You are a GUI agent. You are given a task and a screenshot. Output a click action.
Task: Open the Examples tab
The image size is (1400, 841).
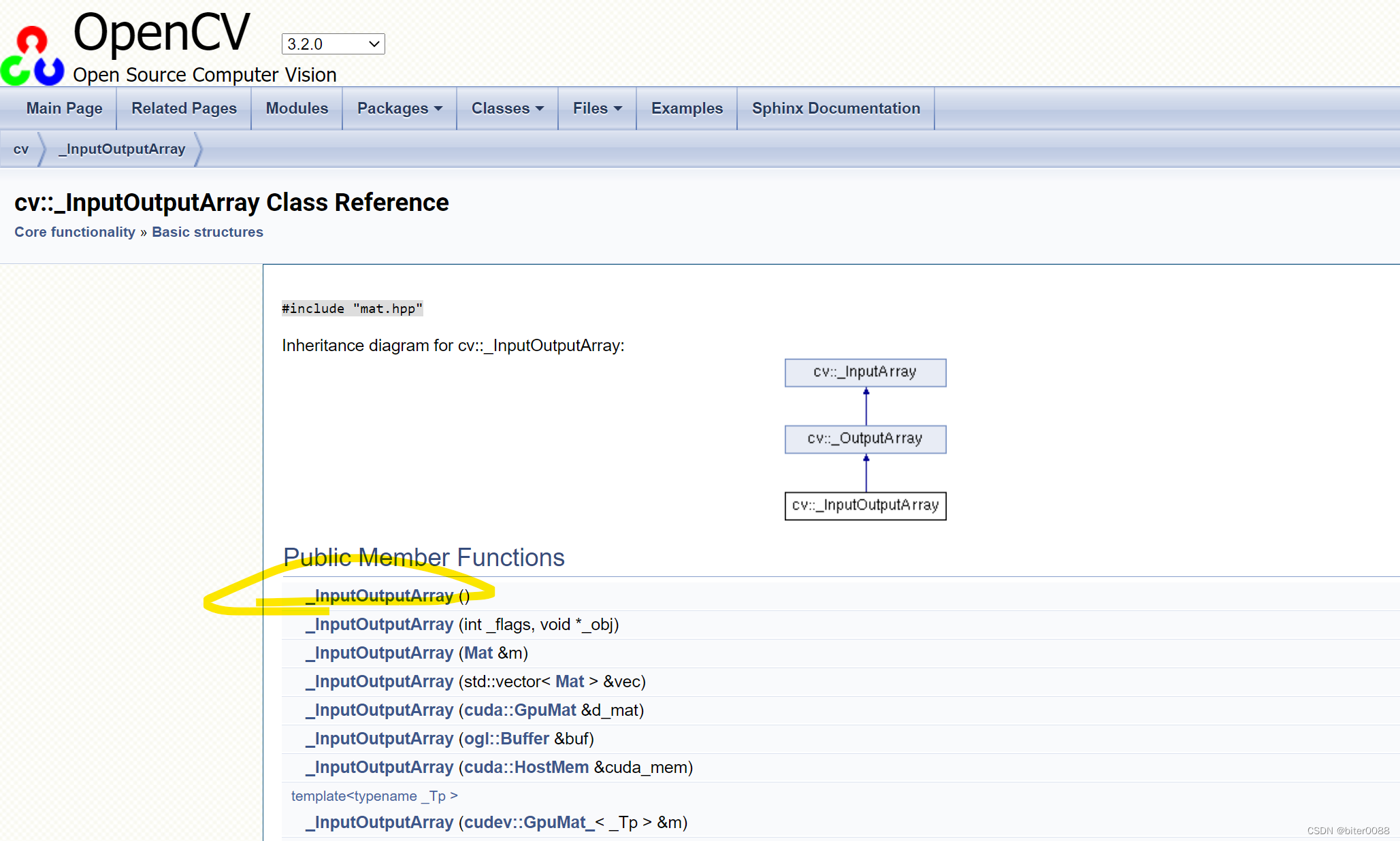(x=687, y=108)
